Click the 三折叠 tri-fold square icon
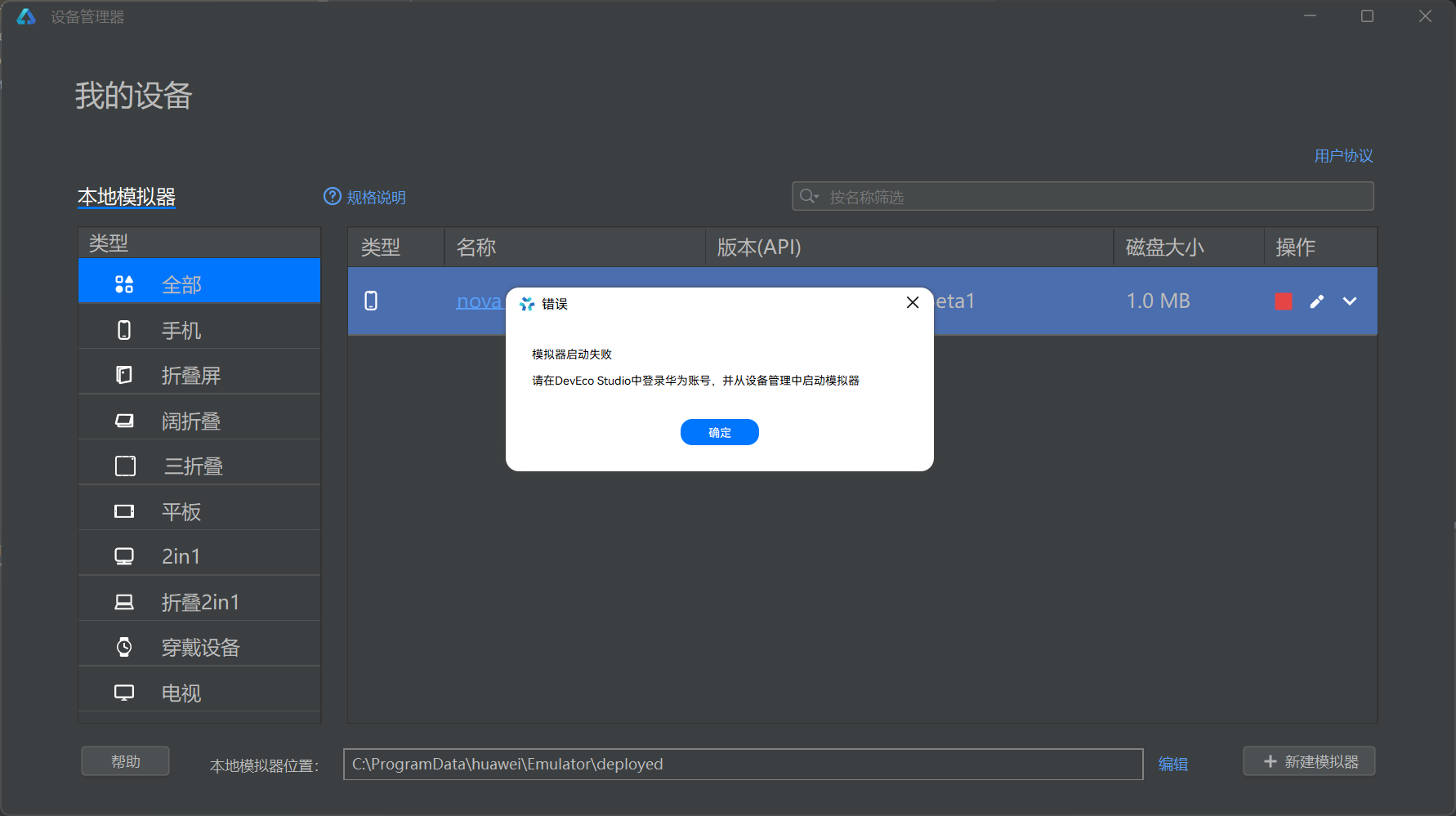 (x=125, y=466)
